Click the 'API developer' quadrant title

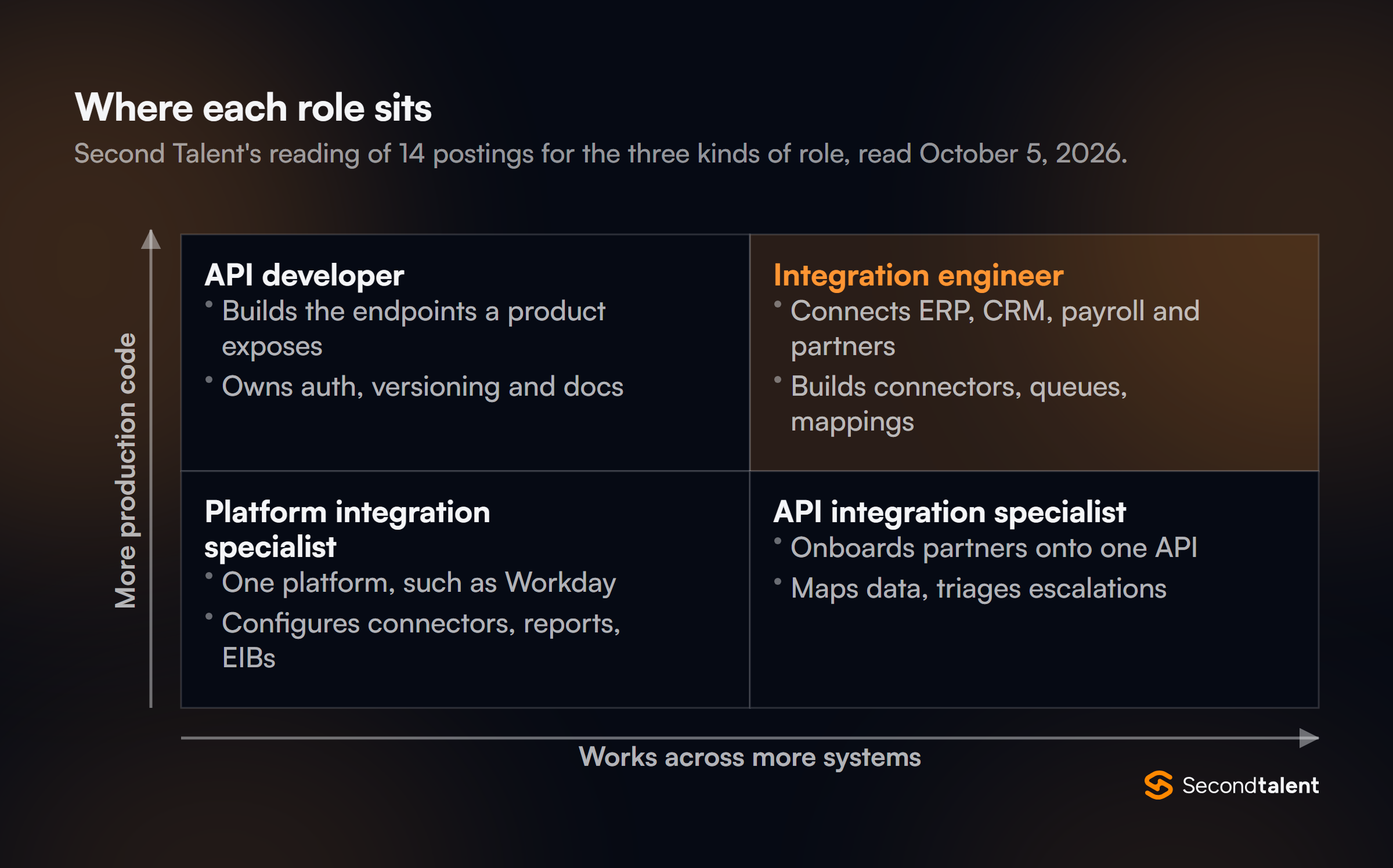pos(304,275)
